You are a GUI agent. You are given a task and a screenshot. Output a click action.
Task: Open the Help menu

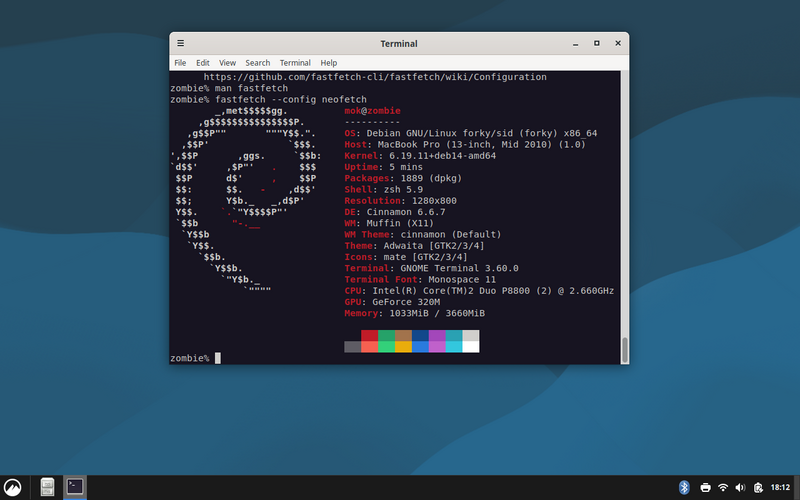[x=329, y=63]
